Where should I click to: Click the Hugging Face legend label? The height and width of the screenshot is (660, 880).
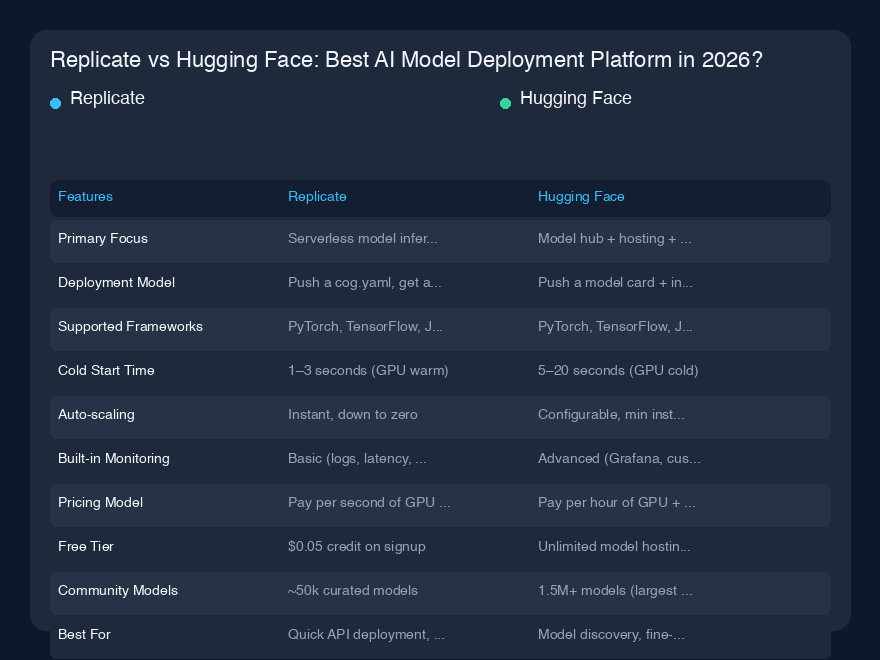click(575, 98)
